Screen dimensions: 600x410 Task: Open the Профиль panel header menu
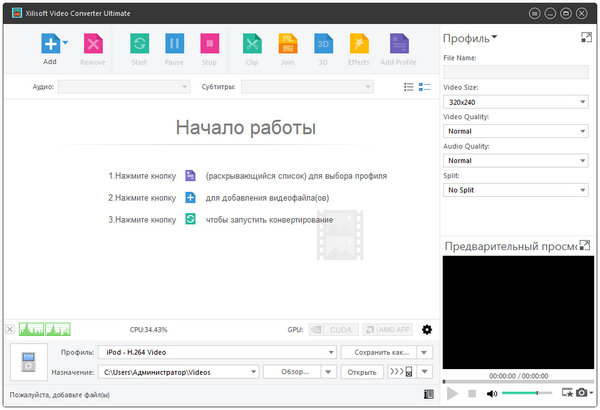(470, 38)
